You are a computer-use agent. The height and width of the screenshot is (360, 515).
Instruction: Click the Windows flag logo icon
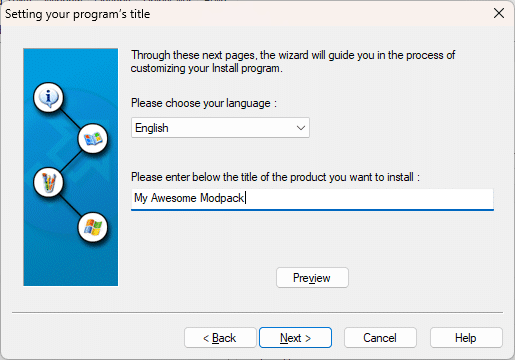[93, 227]
